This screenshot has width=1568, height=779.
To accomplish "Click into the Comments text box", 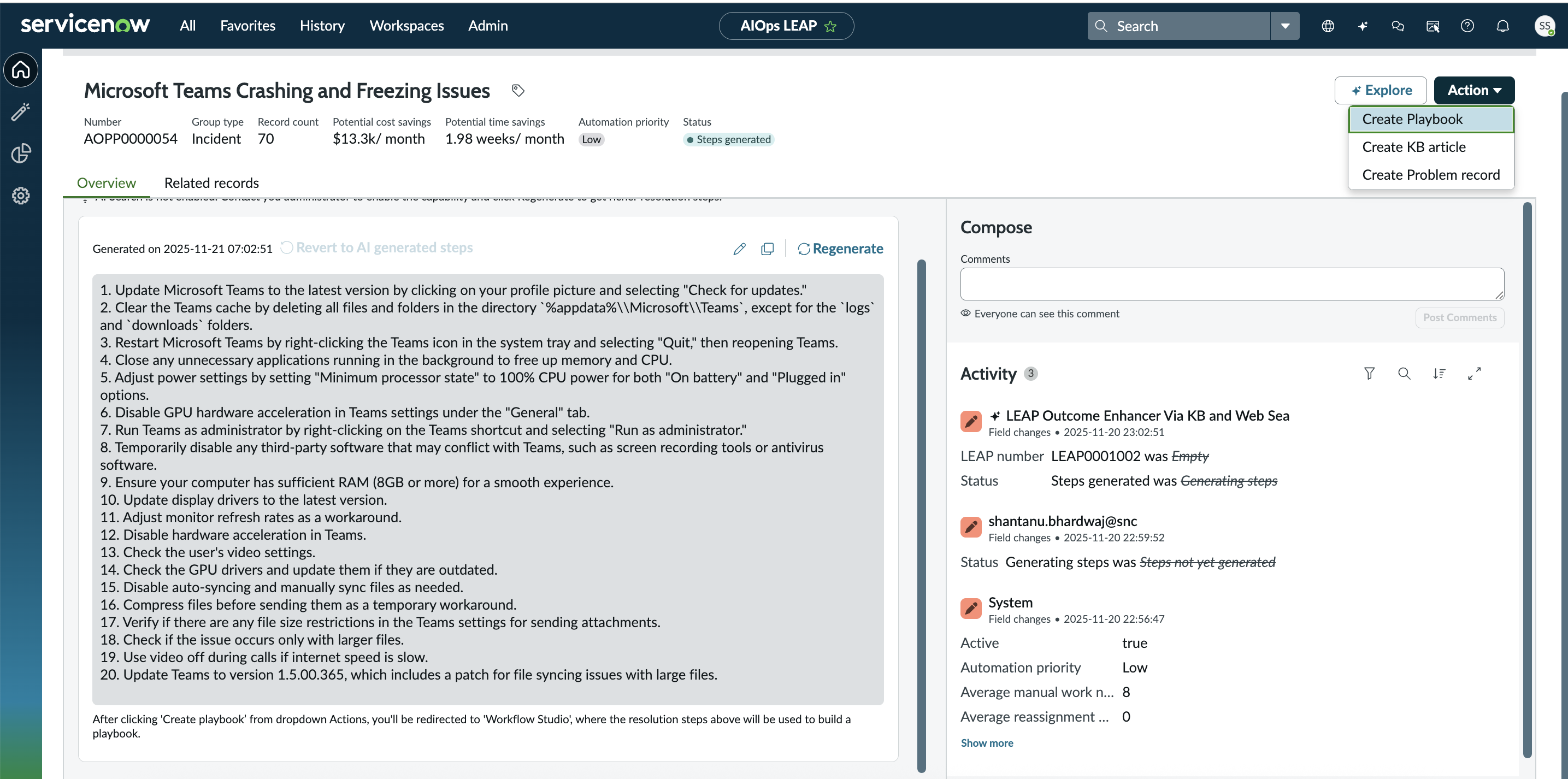I will click(1231, 284).
